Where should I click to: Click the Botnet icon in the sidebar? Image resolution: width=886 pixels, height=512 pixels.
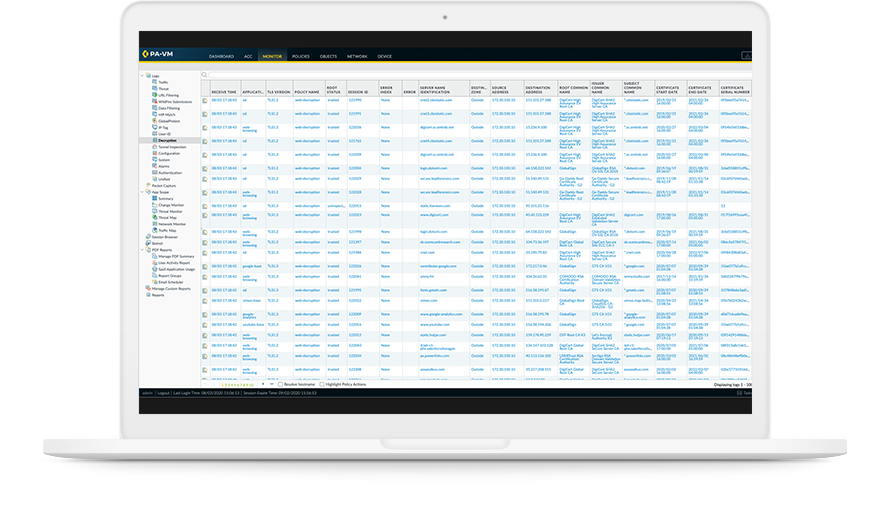[147, 242]
